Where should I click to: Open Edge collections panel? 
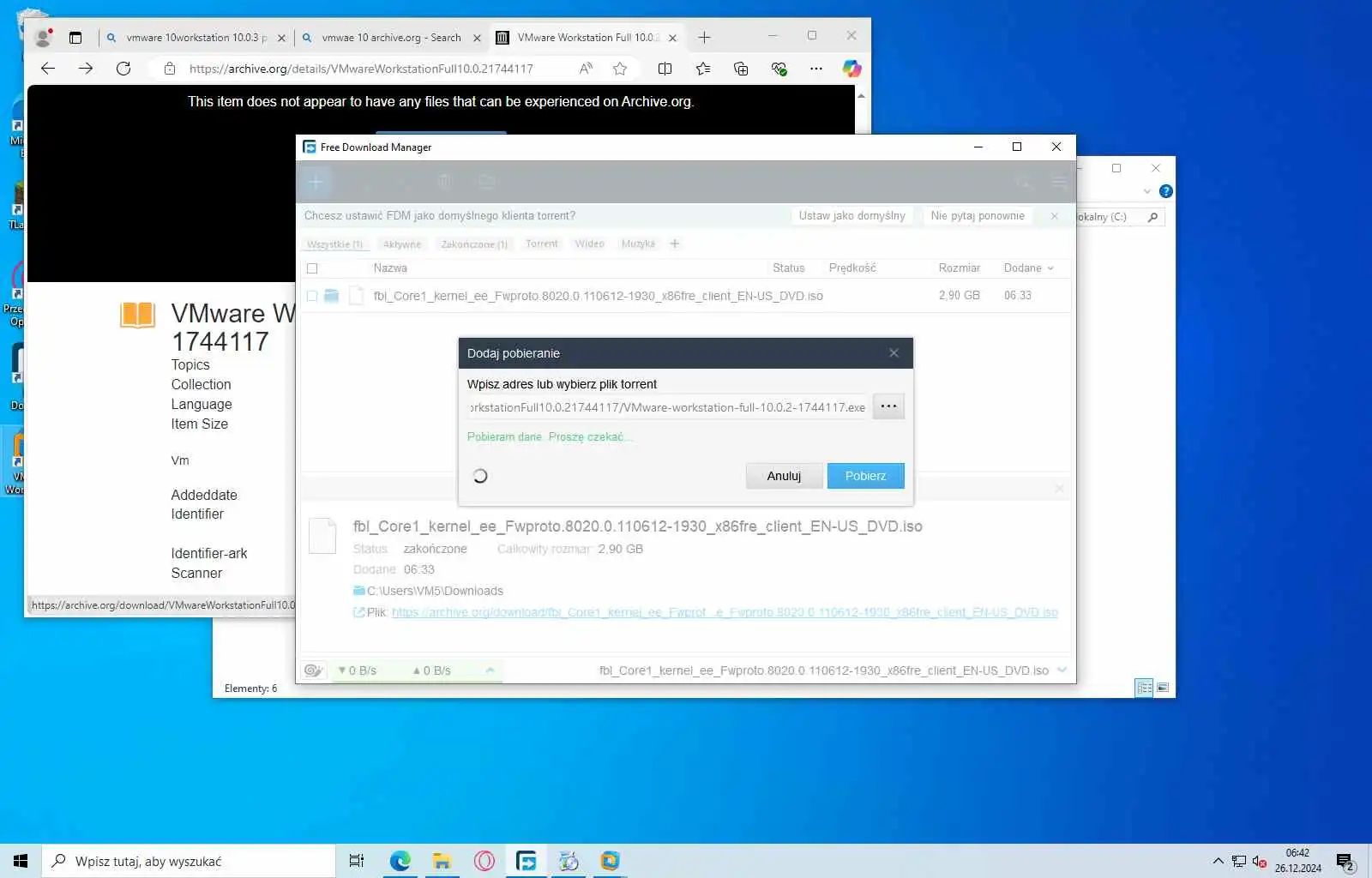(x=741, y=69)
